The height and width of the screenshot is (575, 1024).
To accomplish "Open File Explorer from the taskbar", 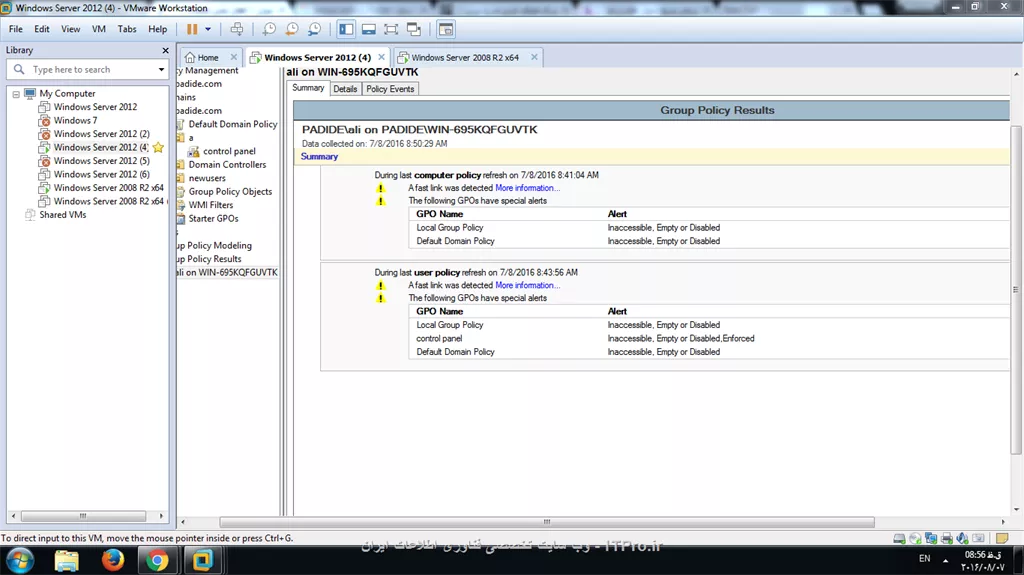I will pyautogui.click(x=67, y=561).
